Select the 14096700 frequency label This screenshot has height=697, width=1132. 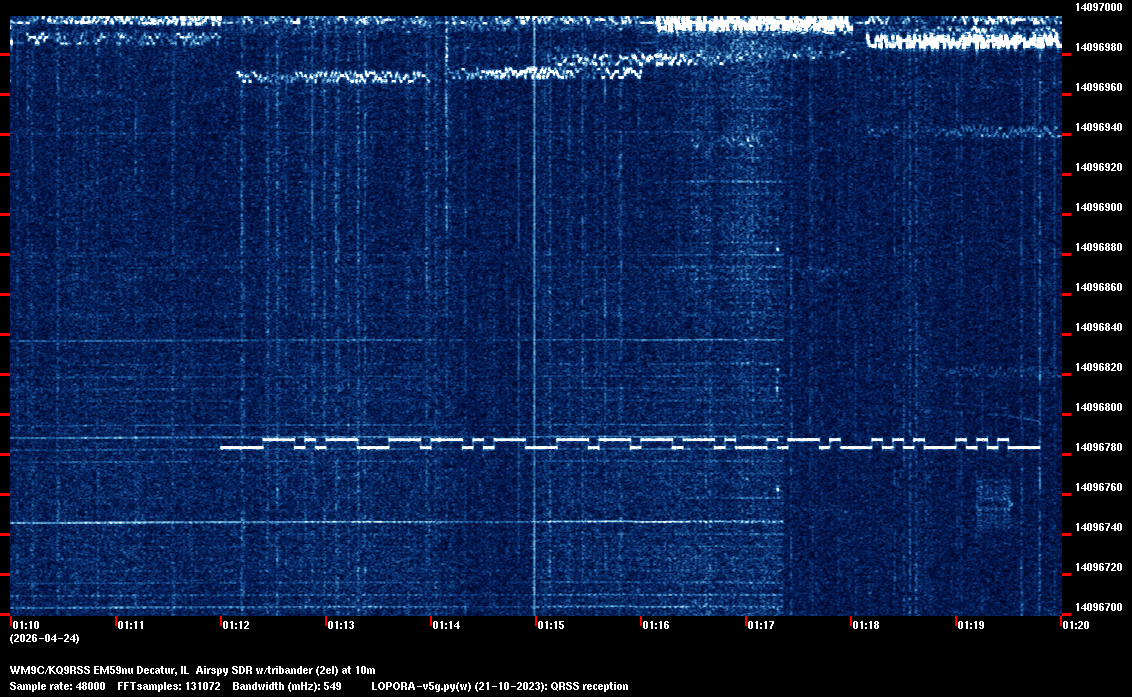point(1098,607)
